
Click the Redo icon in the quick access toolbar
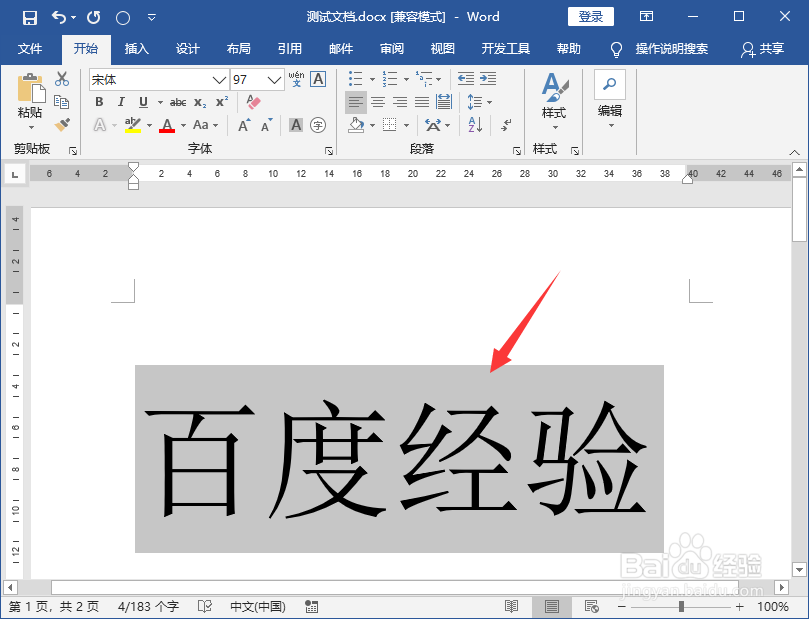point(93,18)
